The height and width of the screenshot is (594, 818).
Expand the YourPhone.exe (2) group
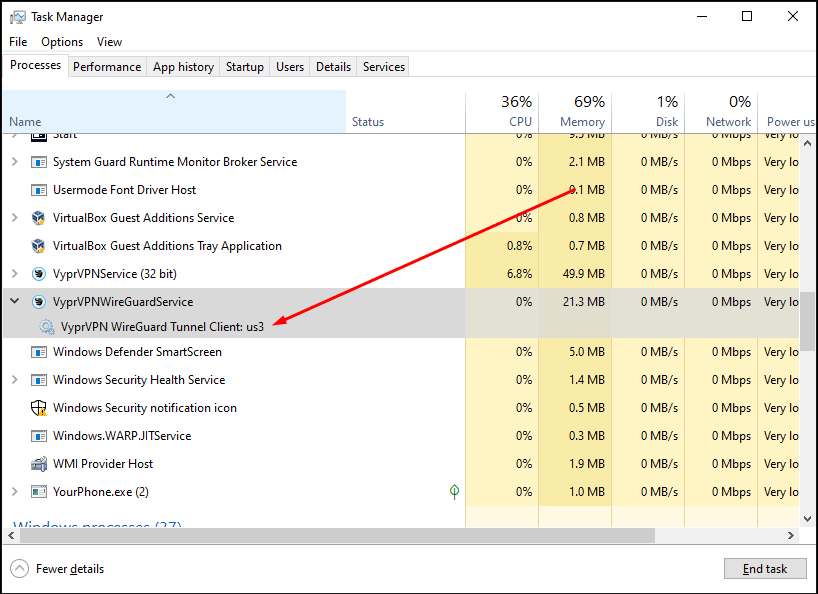click(x=14, y=492)
